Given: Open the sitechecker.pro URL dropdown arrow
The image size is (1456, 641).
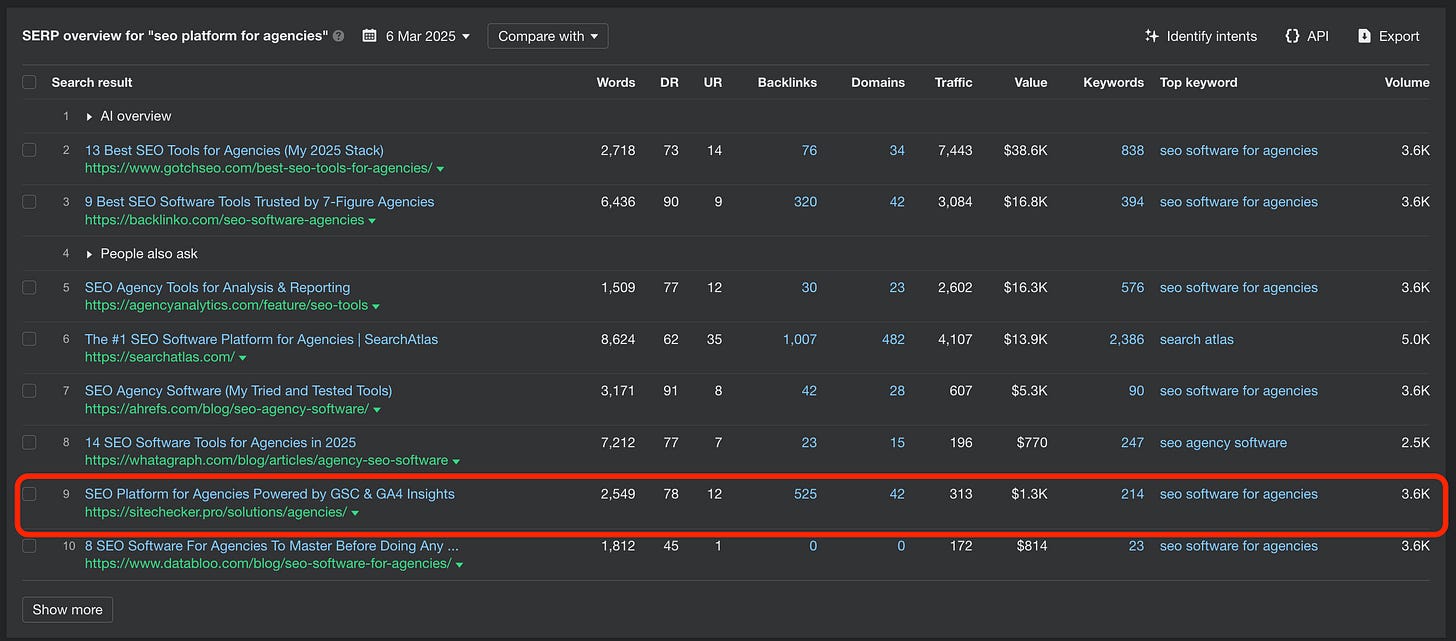Looking at the screenshot, I should [355, 513].
